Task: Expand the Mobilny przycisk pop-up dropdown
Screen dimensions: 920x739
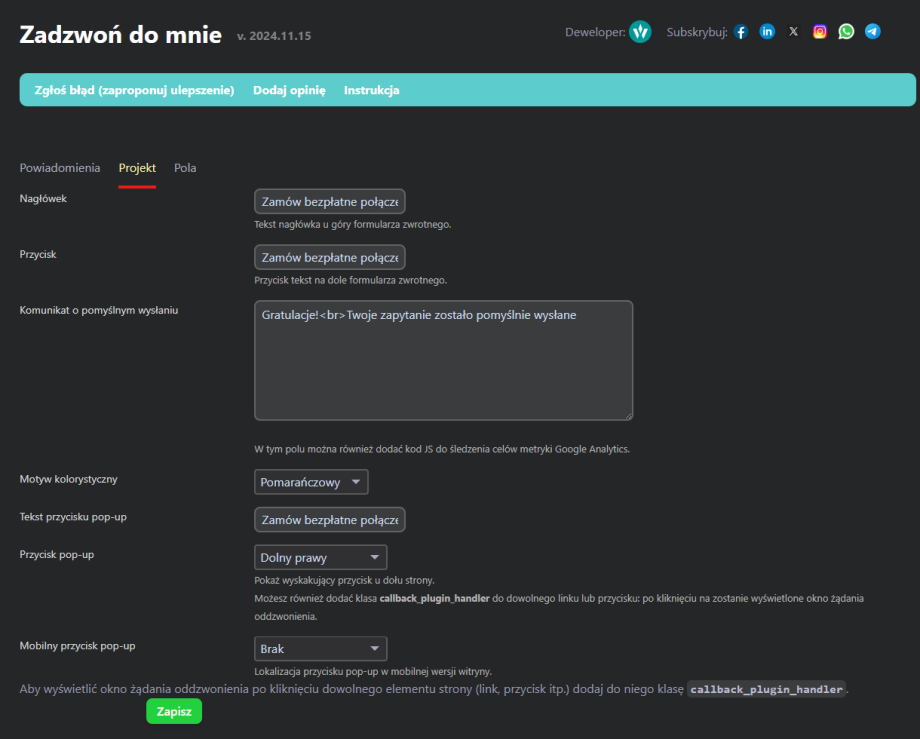Action: coord(320,649)
